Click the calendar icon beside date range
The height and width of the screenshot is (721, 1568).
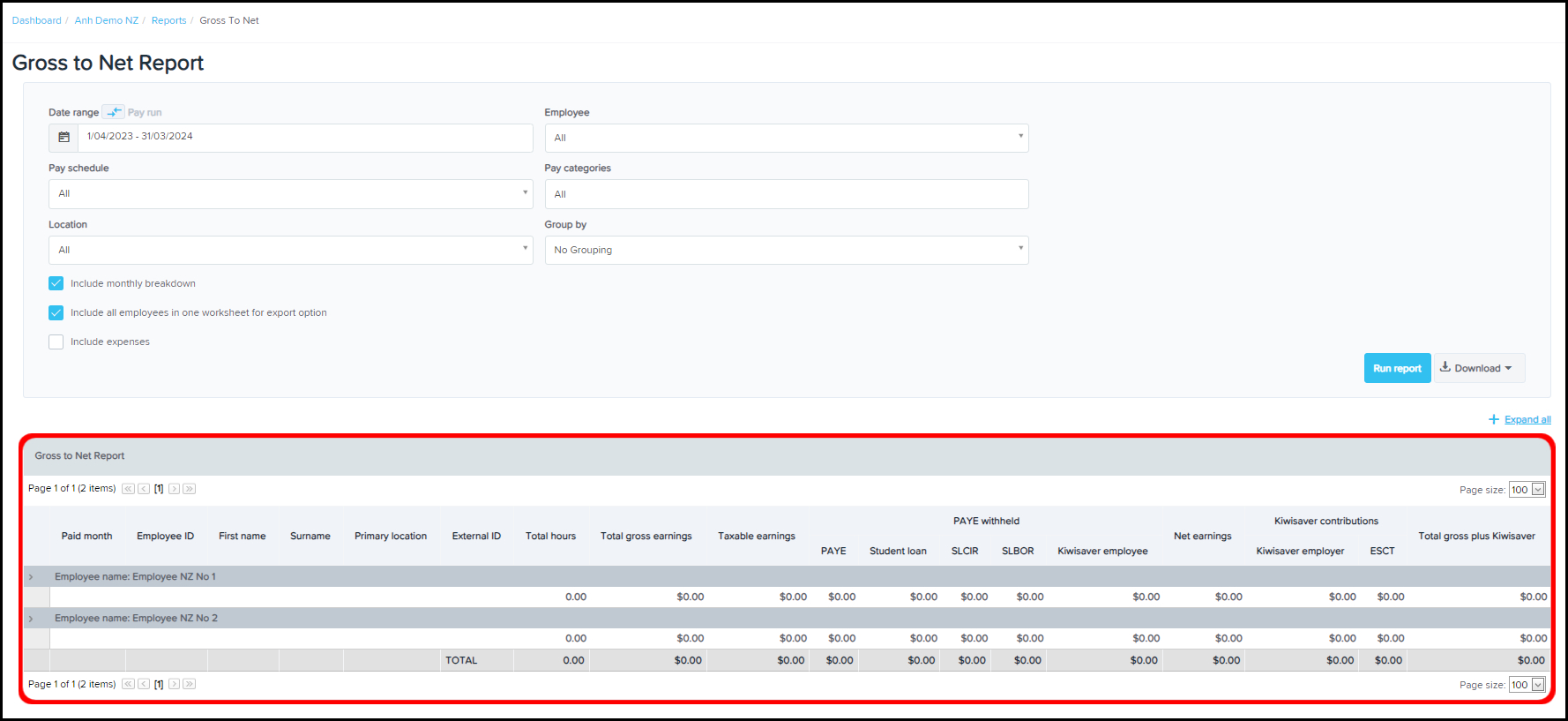click(63, 138)
